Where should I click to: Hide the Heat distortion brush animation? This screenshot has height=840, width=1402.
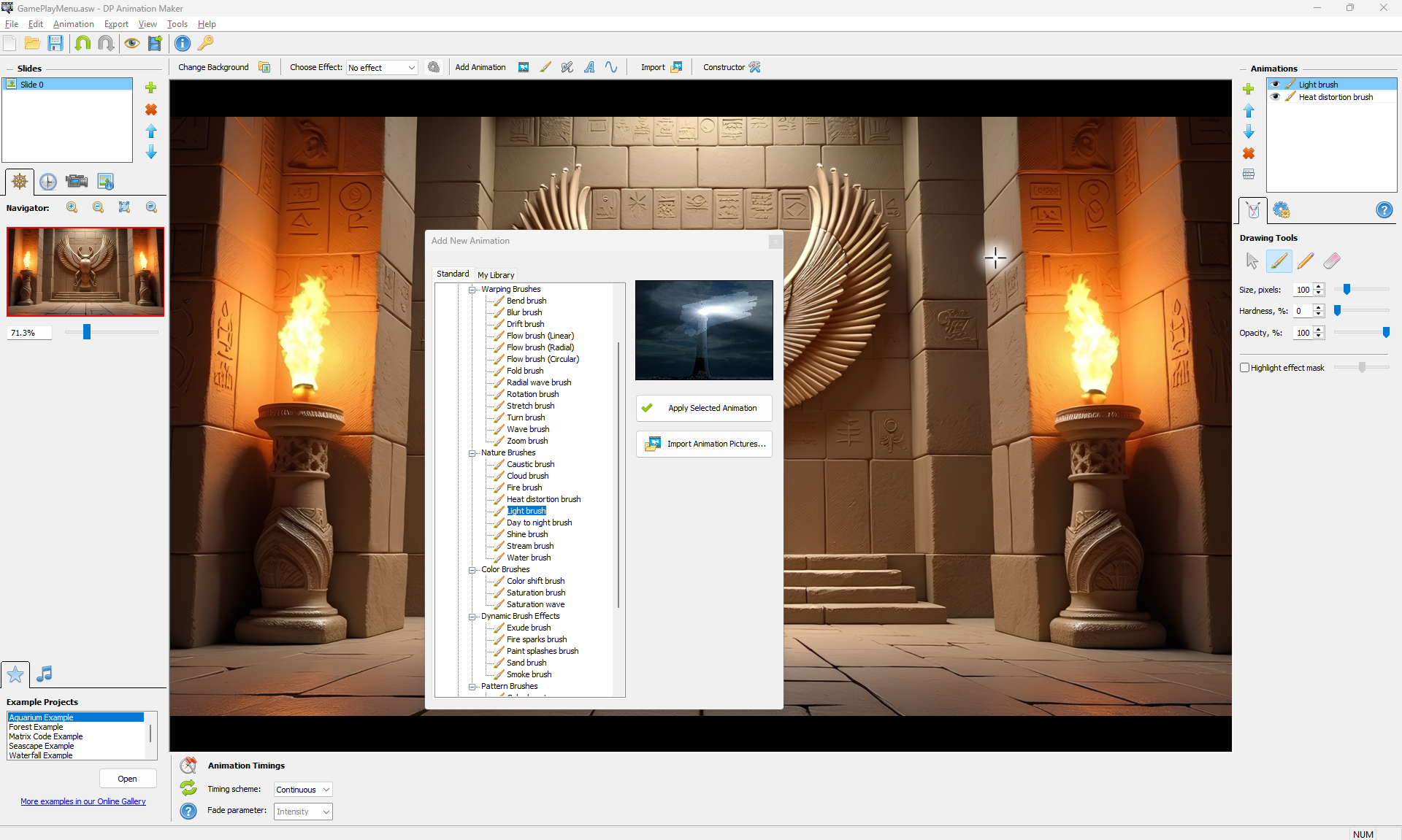[1276, 97]
